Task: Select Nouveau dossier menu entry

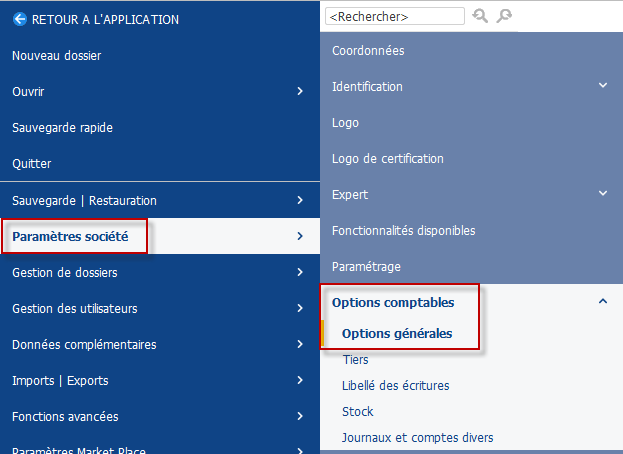Action: click(x=57, y=56)
